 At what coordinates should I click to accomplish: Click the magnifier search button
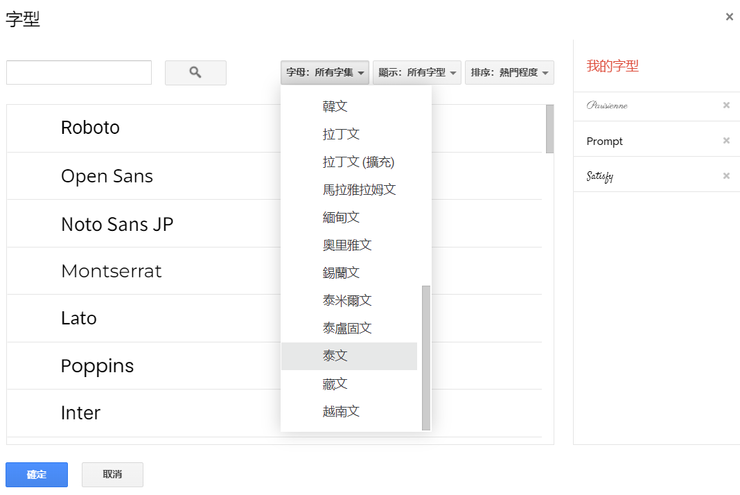(x=195, y=73)
